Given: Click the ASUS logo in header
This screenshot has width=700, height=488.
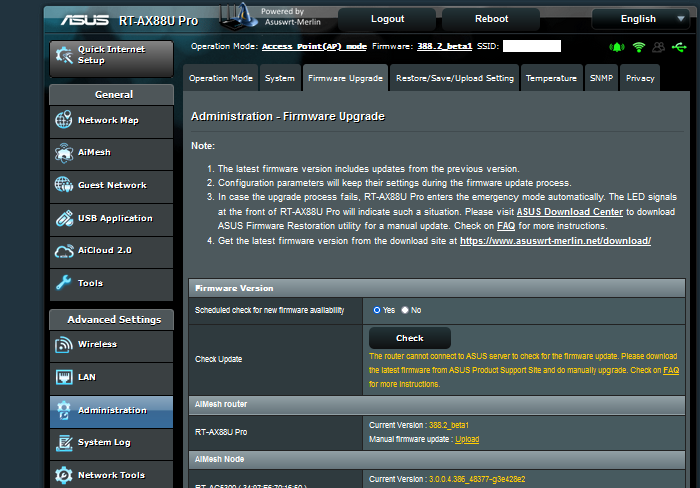Looking at the screenshot, I should (x=85, y=20).
